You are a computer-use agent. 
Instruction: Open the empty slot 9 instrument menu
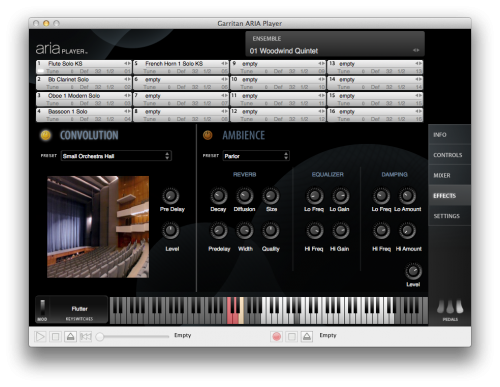point(321,63)
